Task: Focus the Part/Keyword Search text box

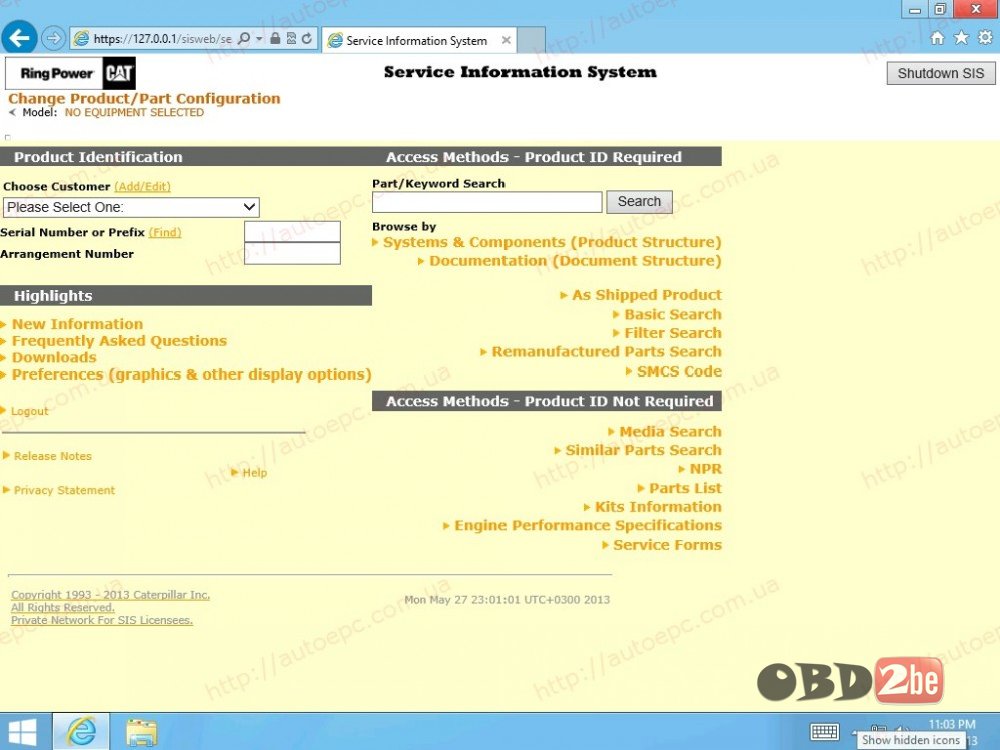Action: [487, 202]
